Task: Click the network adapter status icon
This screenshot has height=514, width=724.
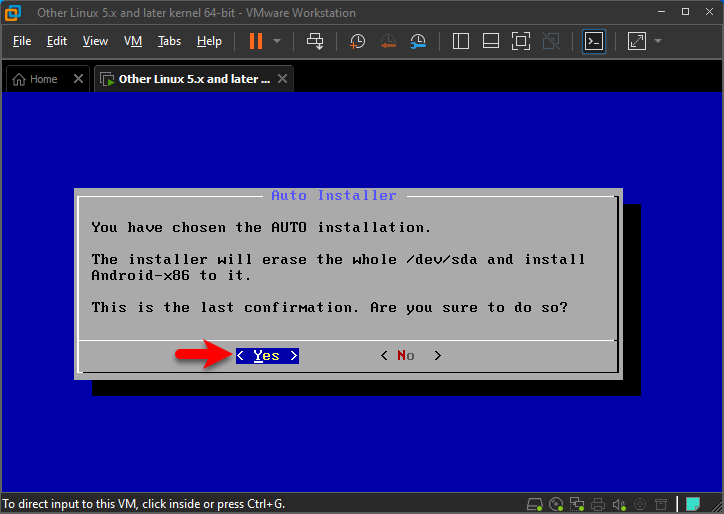Action: pos(577,504)
